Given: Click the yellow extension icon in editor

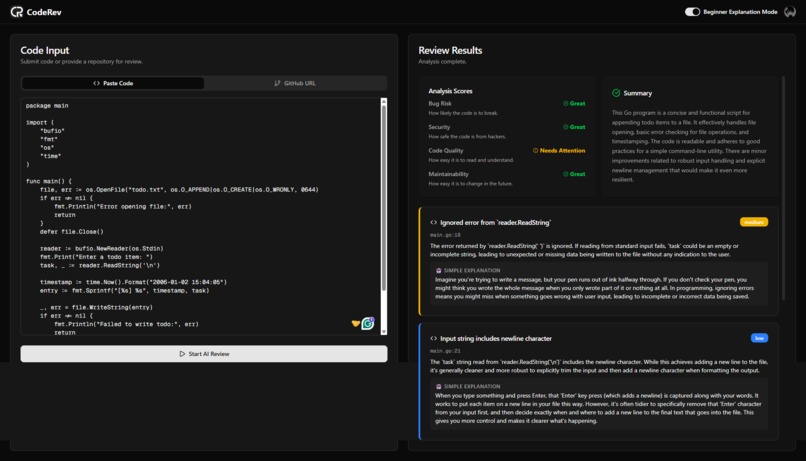Looking at the screenshot, I should (355, 324).
